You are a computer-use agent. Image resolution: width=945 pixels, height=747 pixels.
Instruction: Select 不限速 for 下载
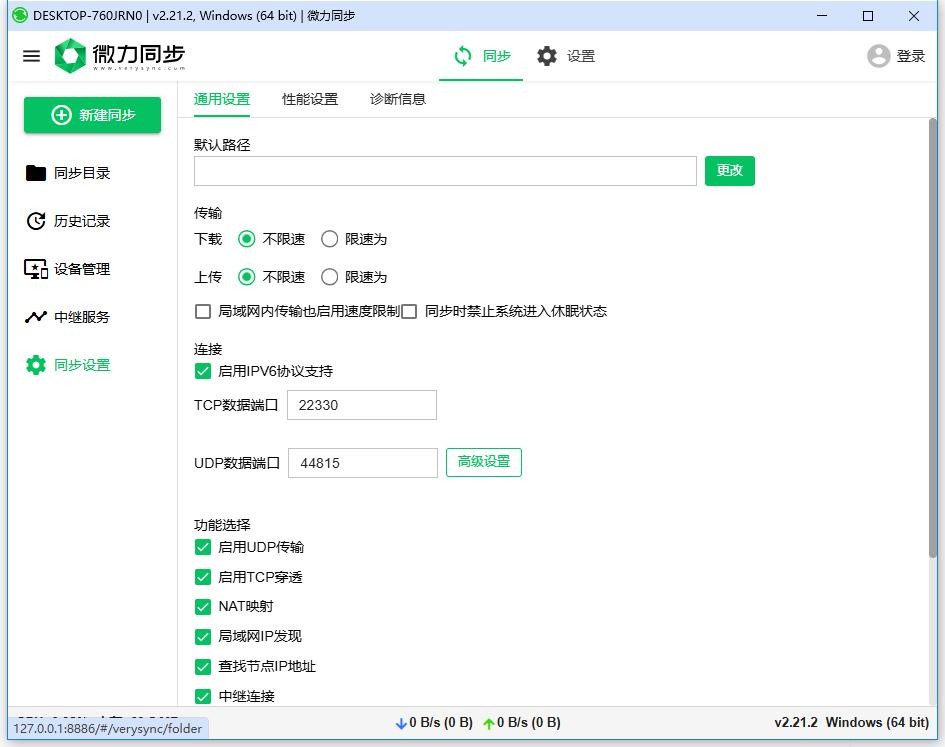click(x=246, y=239)
